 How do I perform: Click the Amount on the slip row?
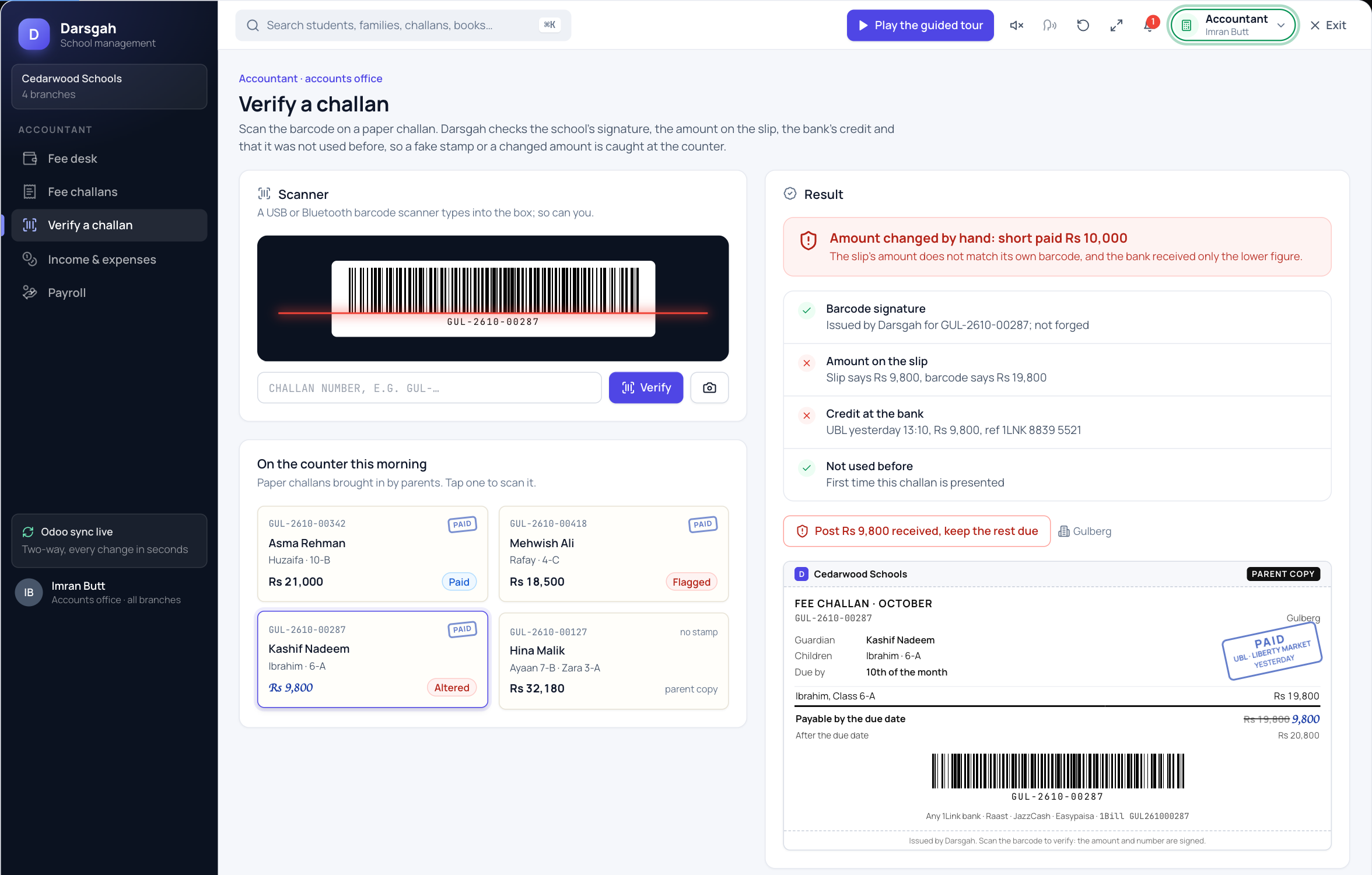(x=1057, y=369)
